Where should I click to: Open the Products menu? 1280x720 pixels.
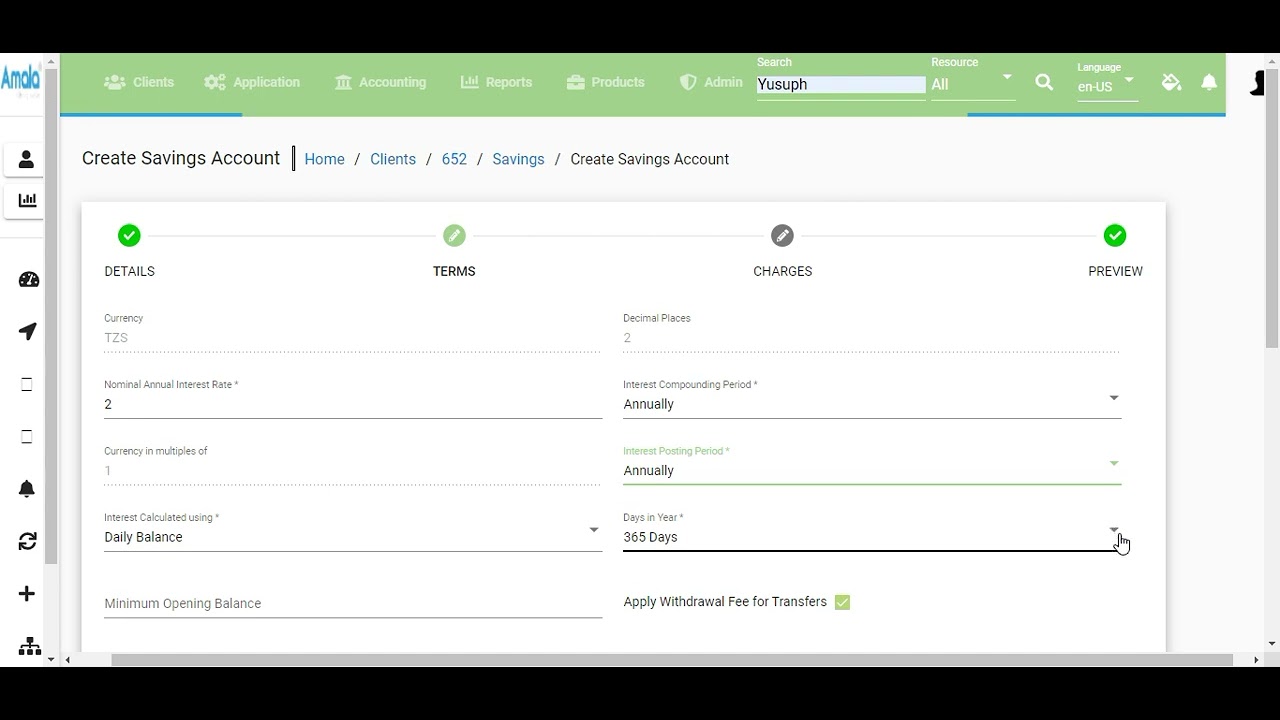point(605,82)
